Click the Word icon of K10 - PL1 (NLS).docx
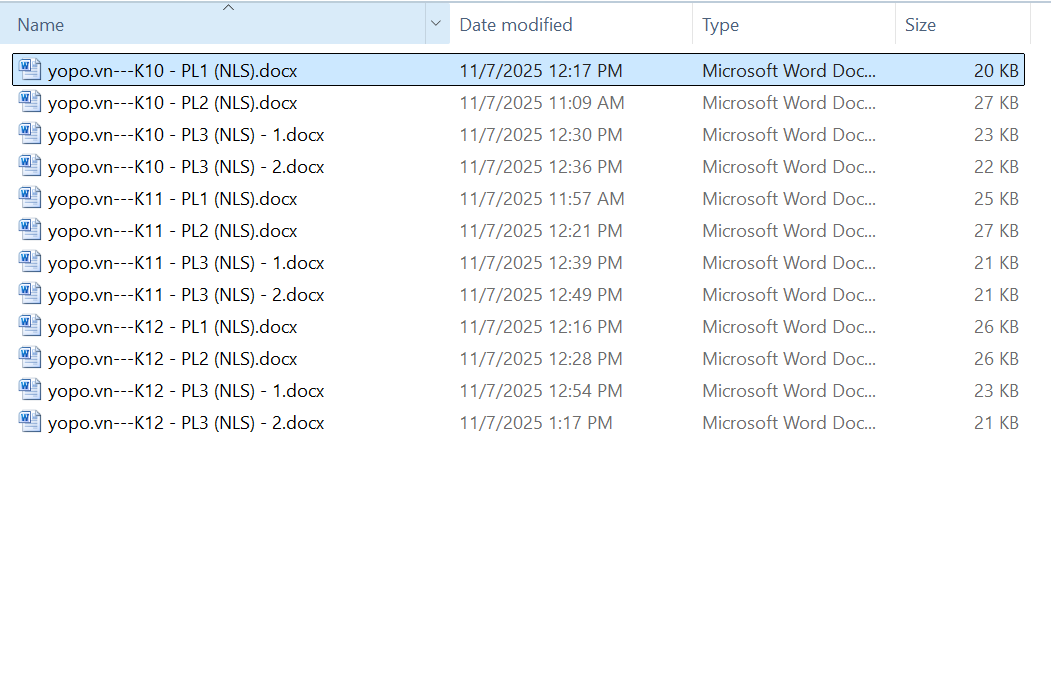1051x673 pixels. pos(30,71)
